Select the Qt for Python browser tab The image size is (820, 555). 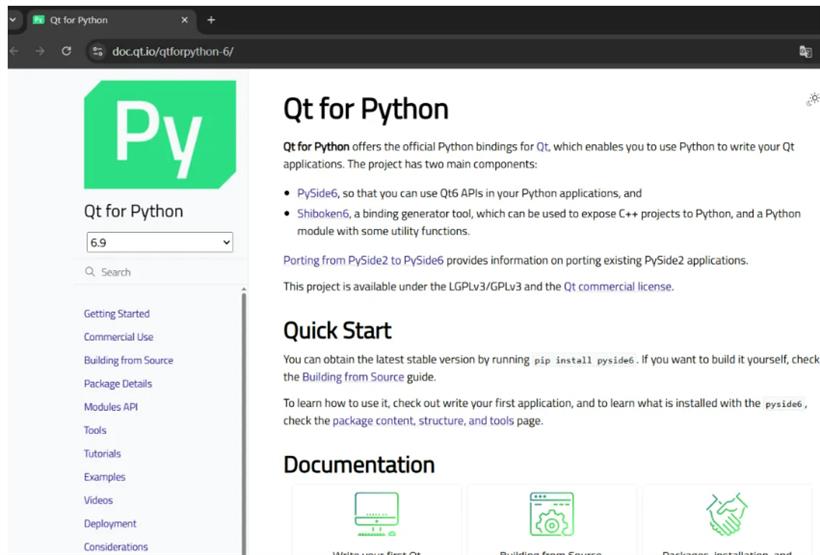coord(111,20)
